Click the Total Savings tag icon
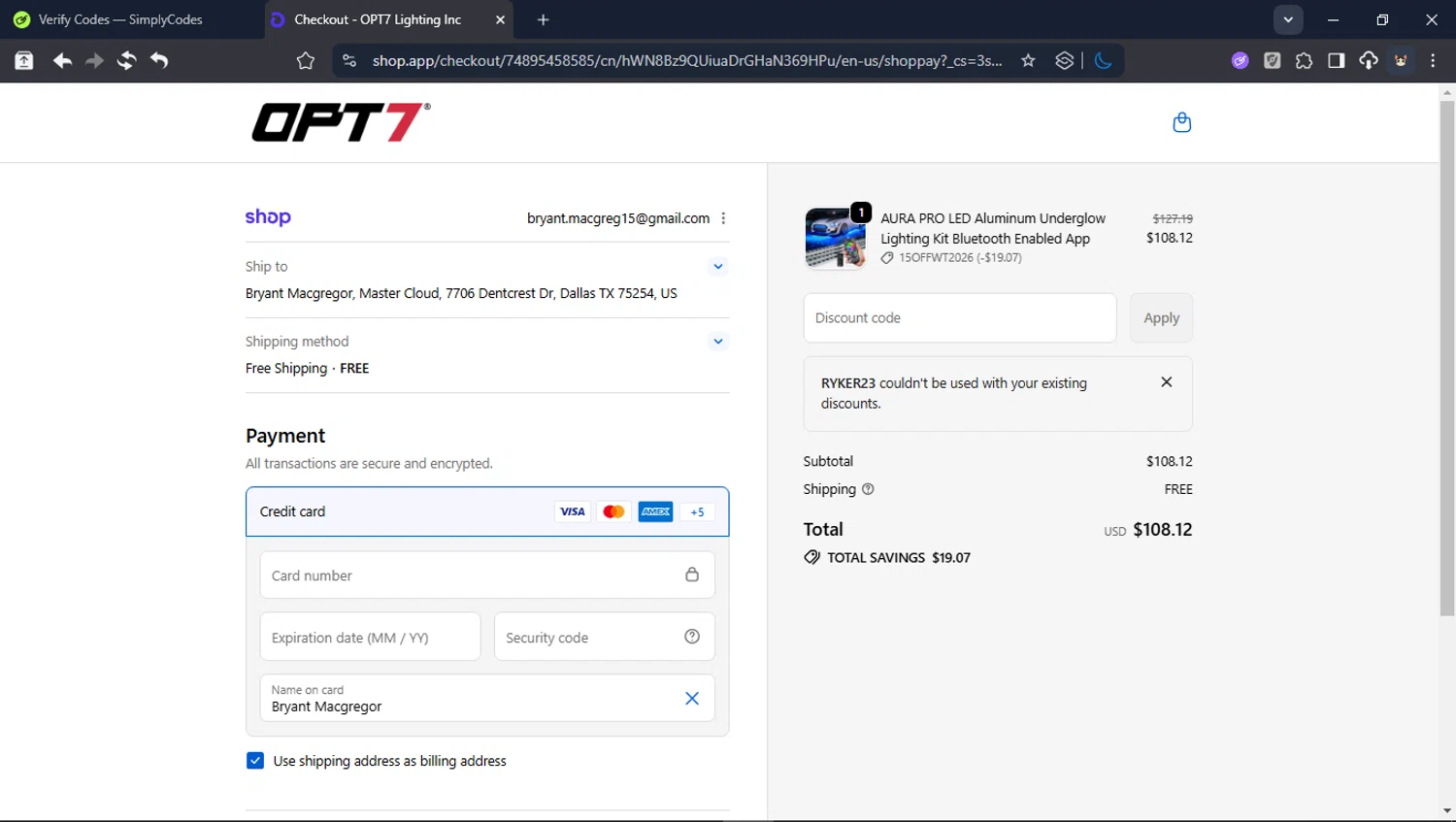1456x822 pixels. pos(812,557)
